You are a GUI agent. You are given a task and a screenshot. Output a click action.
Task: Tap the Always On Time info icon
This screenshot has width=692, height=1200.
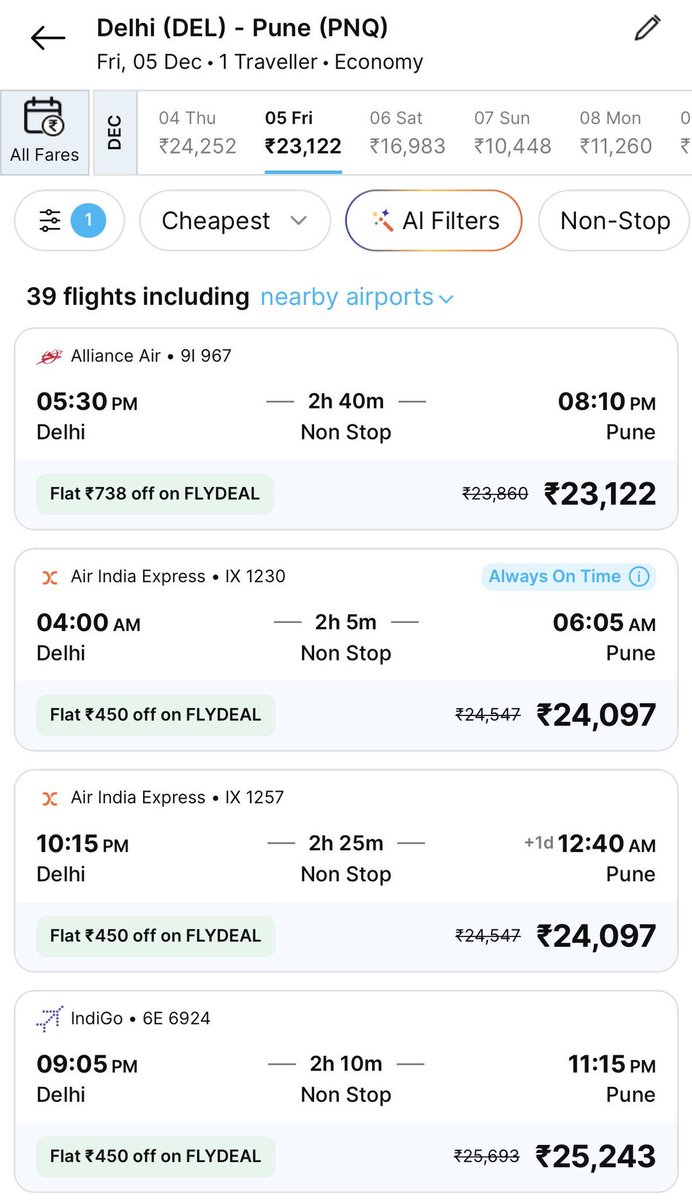tap(639, 576)
